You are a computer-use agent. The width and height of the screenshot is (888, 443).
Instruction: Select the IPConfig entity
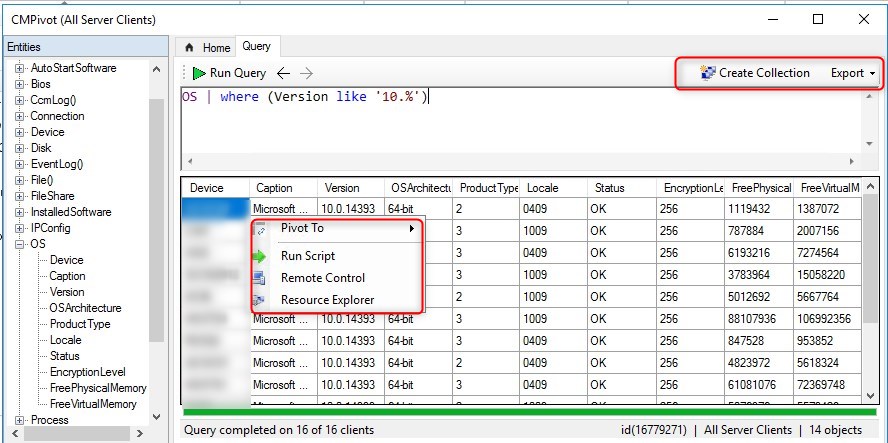(50, 228)
